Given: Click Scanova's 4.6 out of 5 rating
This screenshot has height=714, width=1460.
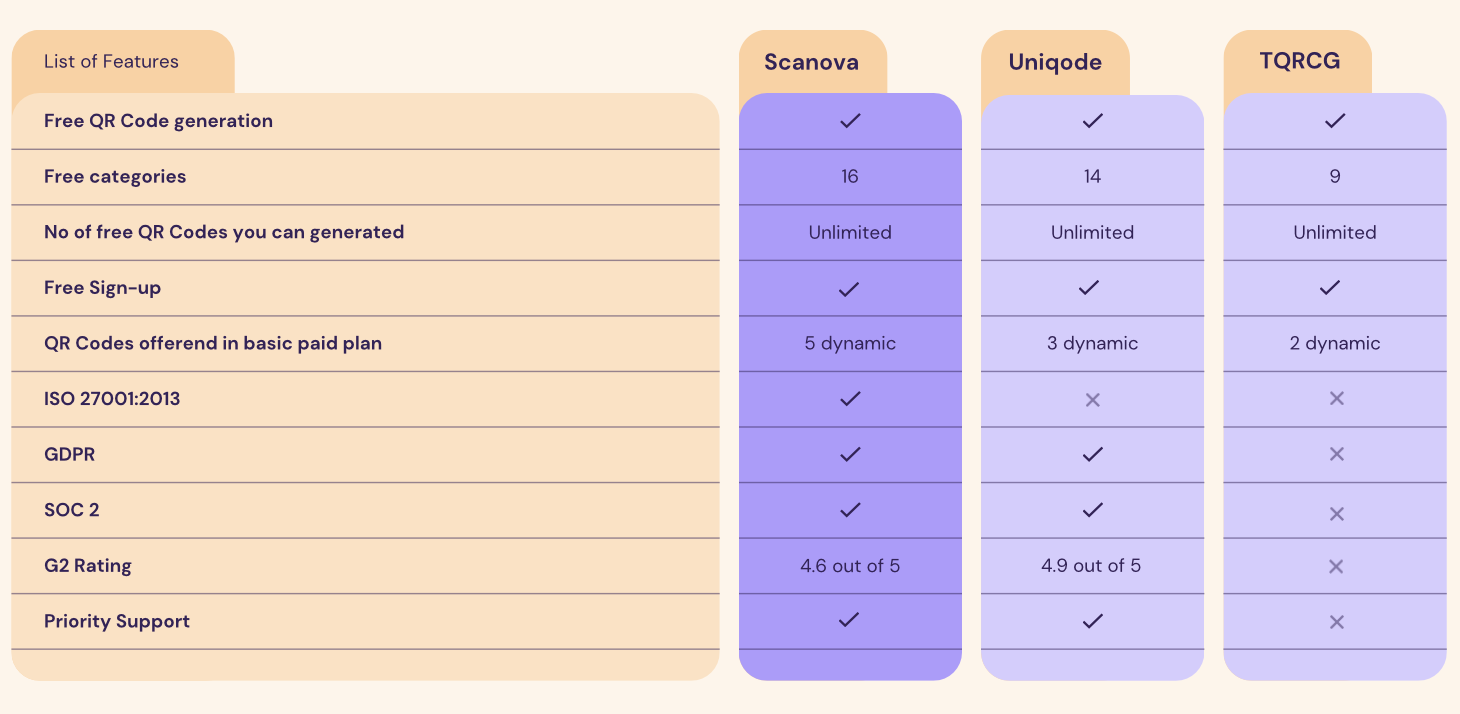Looking at the screenshot, I should [850, 566].
